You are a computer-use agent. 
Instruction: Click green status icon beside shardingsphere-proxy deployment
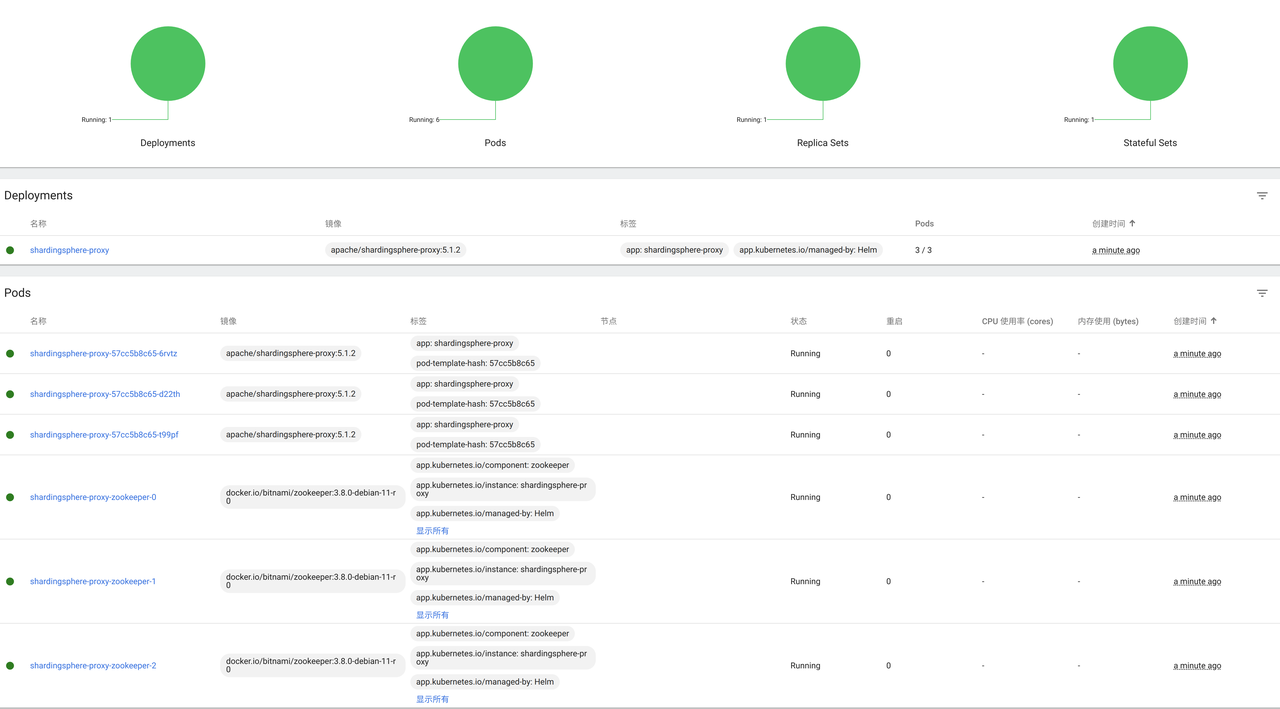[10, 250]
